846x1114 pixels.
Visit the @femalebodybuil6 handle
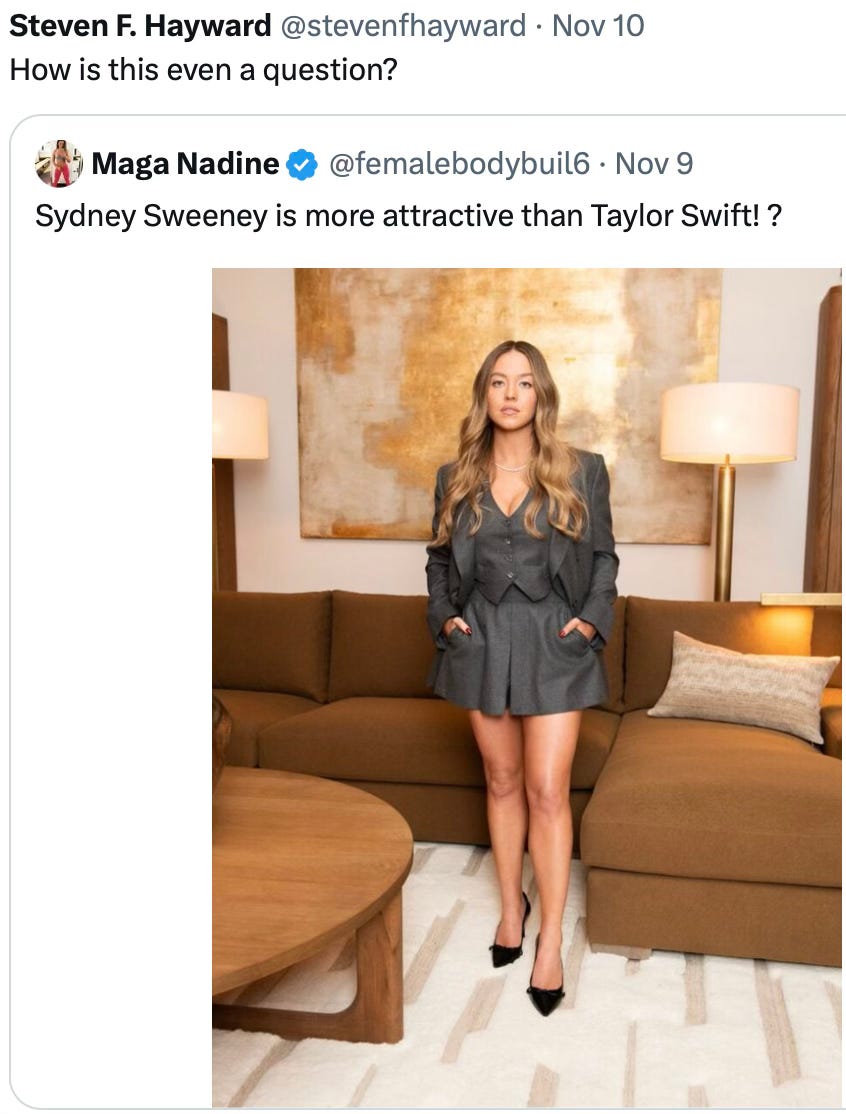[459, 164]
